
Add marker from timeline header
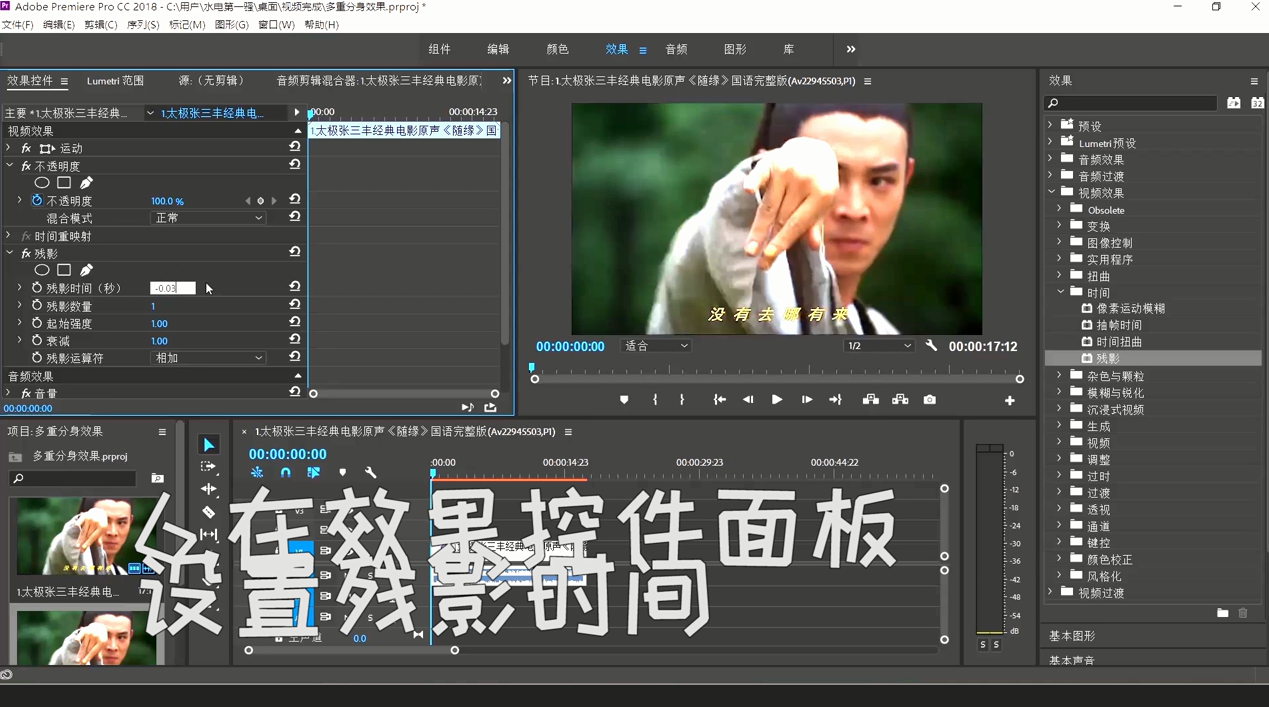pyautogui.click(x=342, y=472)
